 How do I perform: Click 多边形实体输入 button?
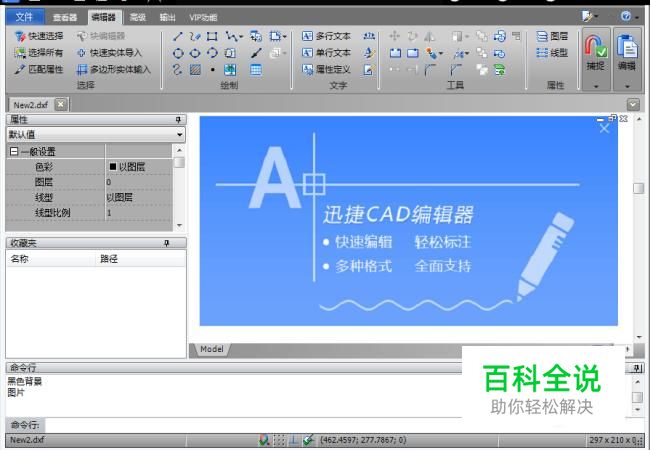[x=114, y=69]
